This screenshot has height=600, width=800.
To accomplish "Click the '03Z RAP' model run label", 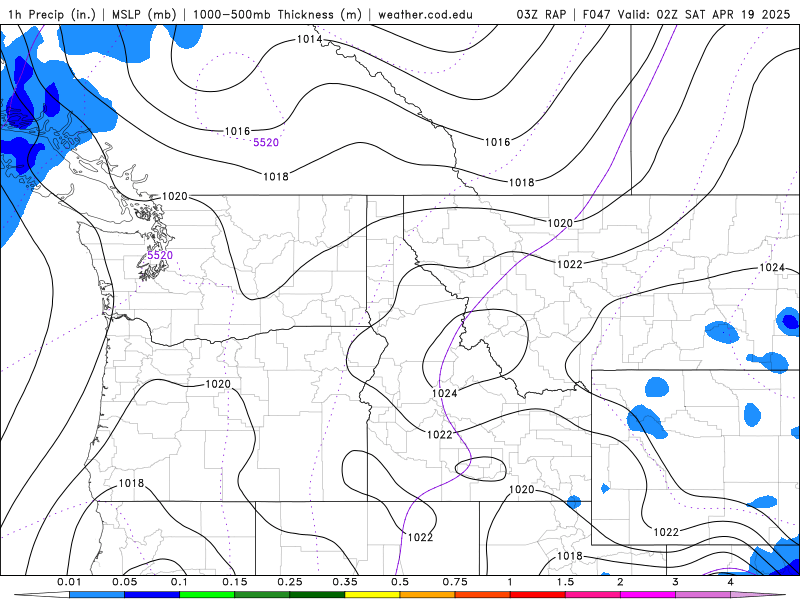I will (541, 14).
